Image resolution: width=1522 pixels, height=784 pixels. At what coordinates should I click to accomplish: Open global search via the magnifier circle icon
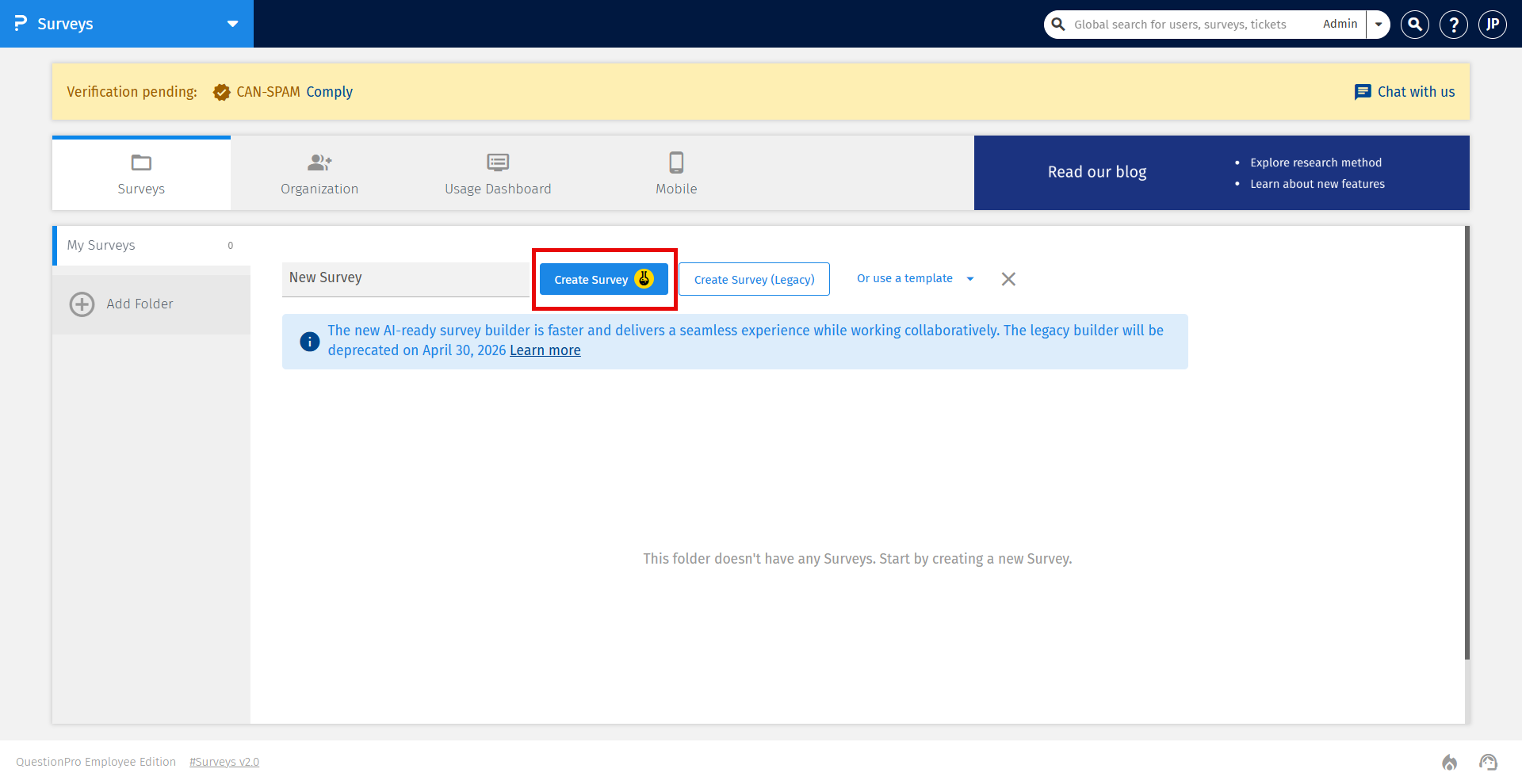point(1414,24)
